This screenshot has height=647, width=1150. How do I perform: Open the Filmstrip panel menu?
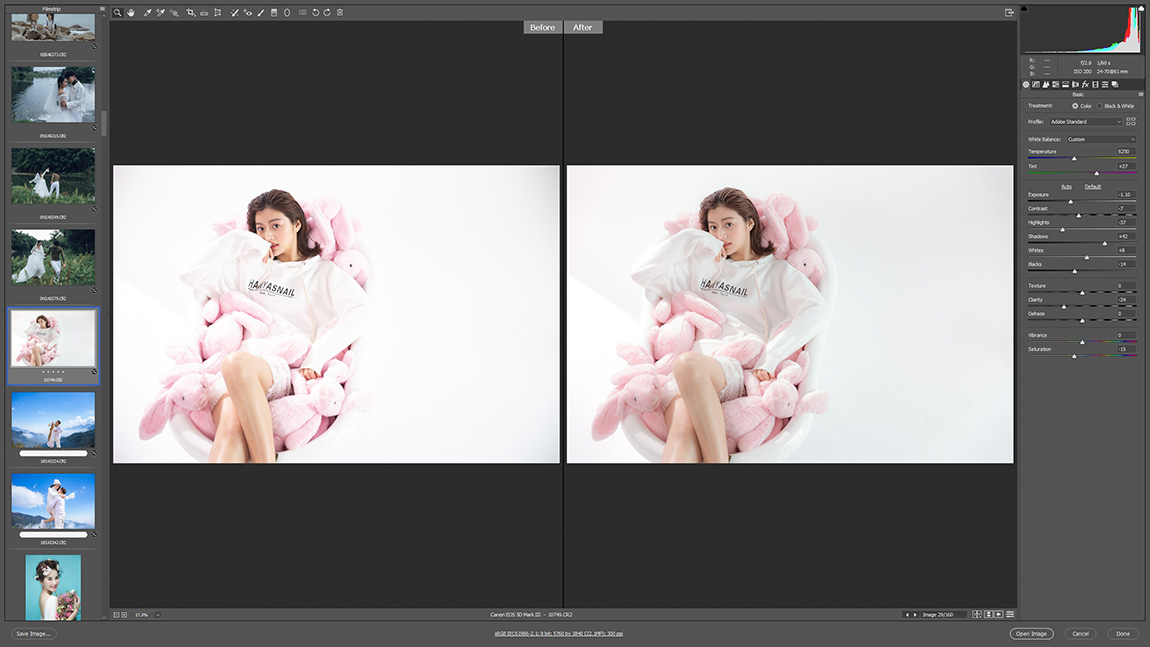(x=102, y=9)
